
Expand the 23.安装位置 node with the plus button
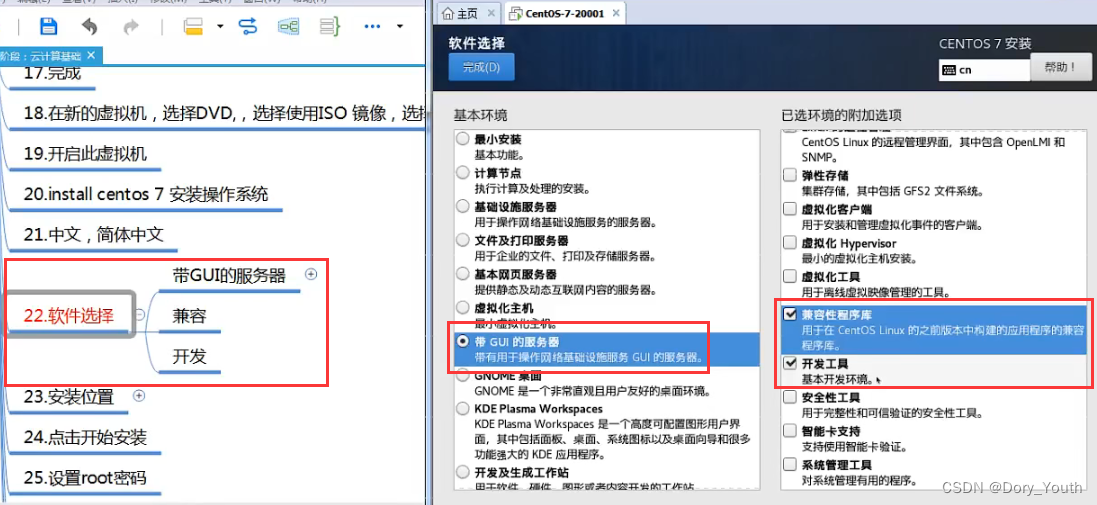[139, 396]
